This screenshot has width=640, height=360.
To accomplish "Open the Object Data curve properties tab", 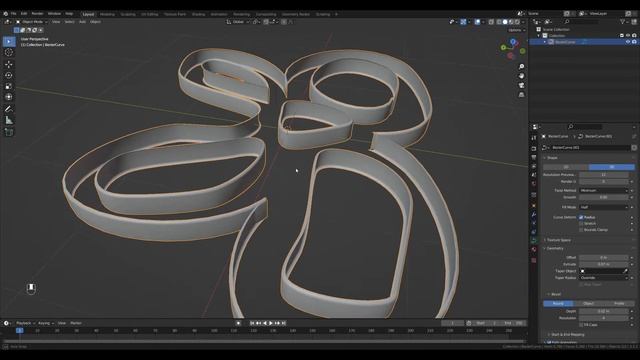I will [x=534, y=241].
